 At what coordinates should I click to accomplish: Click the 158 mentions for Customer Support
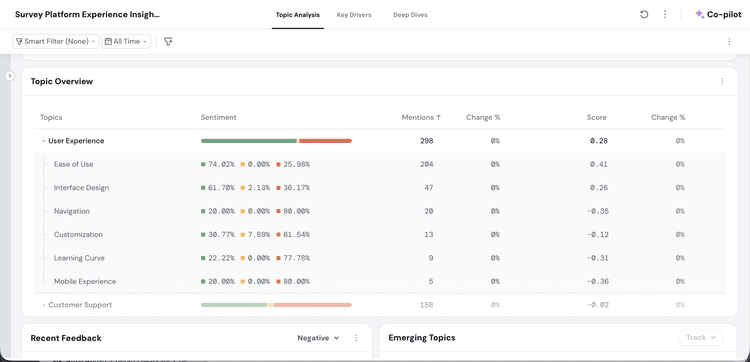(x=427, y=305)
